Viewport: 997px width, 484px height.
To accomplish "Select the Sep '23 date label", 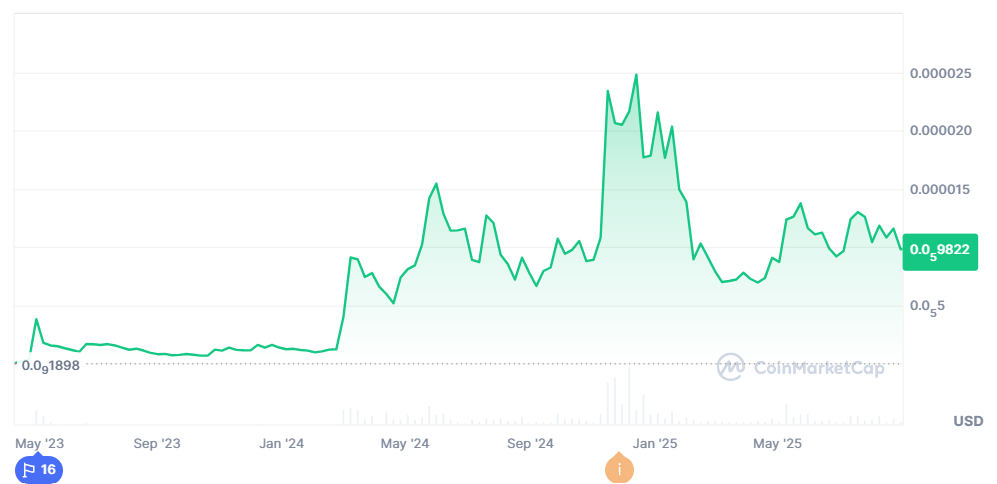I will (x=158, y=443).
